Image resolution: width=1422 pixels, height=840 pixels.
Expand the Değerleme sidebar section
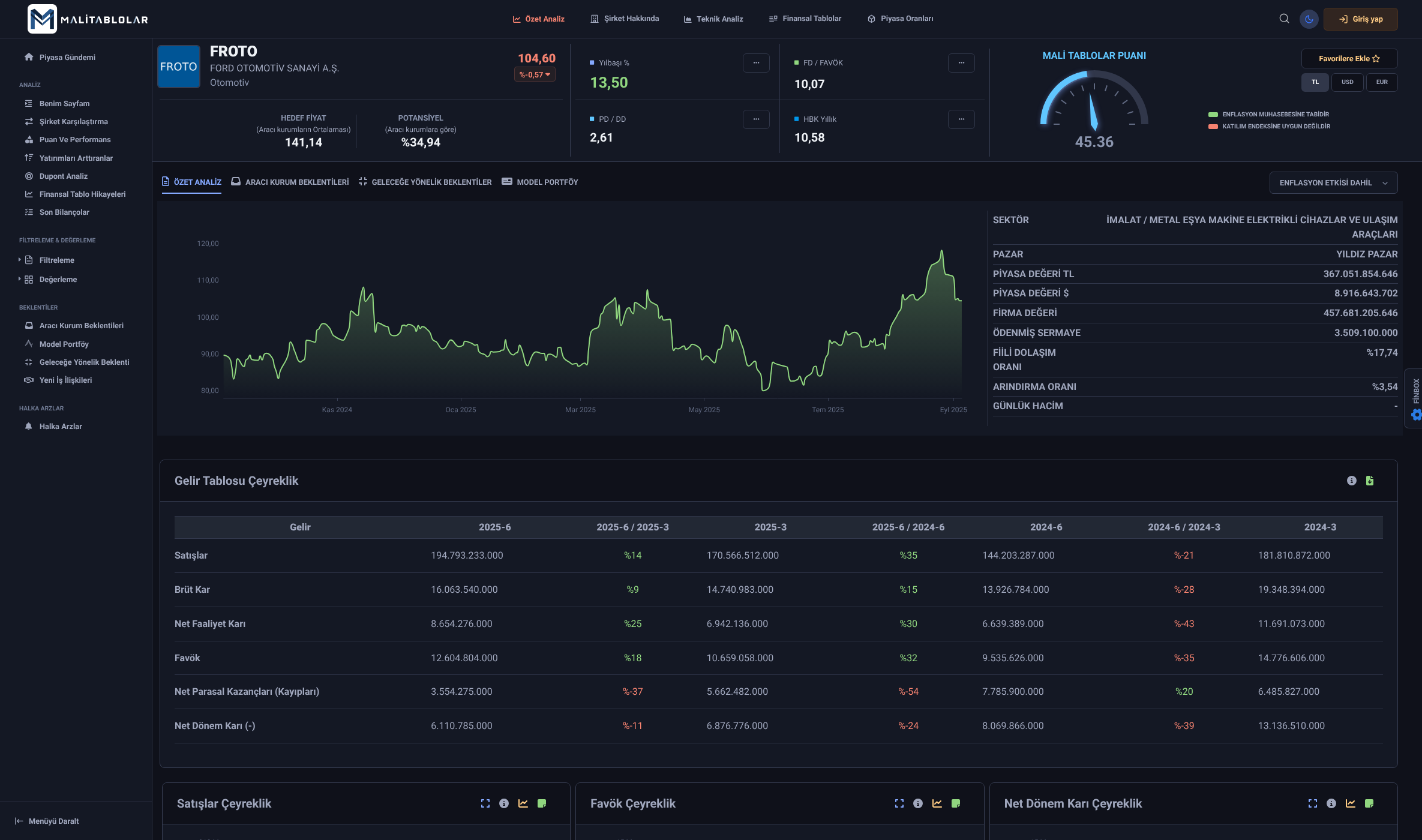58,279
